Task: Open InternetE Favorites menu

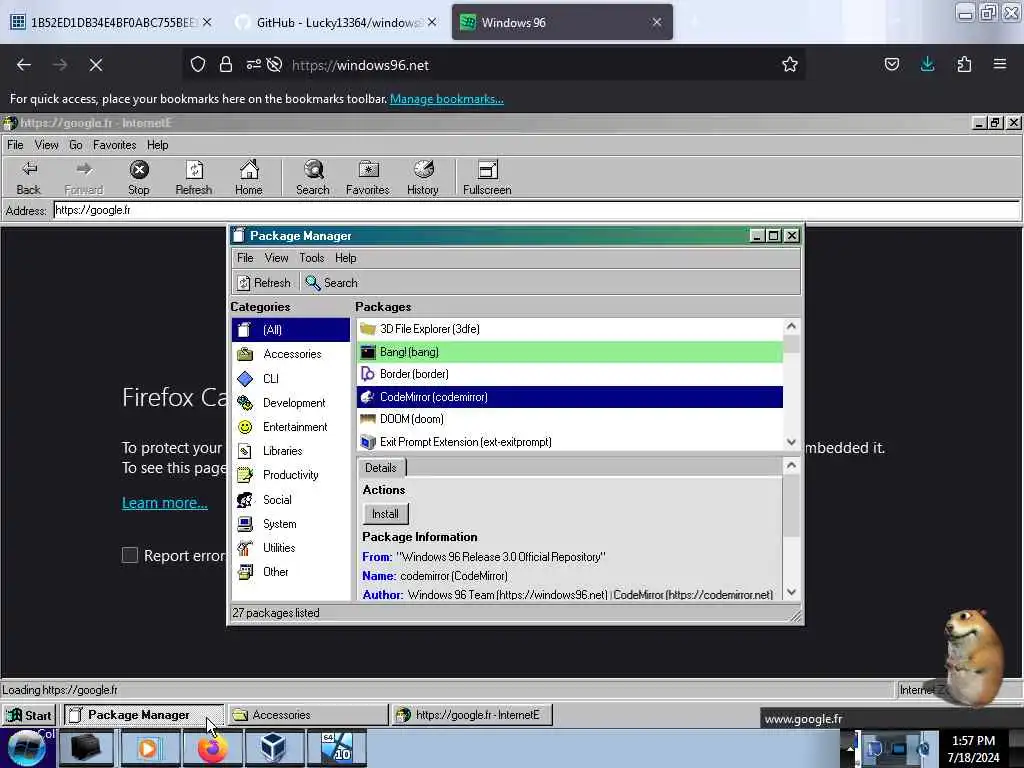Action: tap(114, 145)
